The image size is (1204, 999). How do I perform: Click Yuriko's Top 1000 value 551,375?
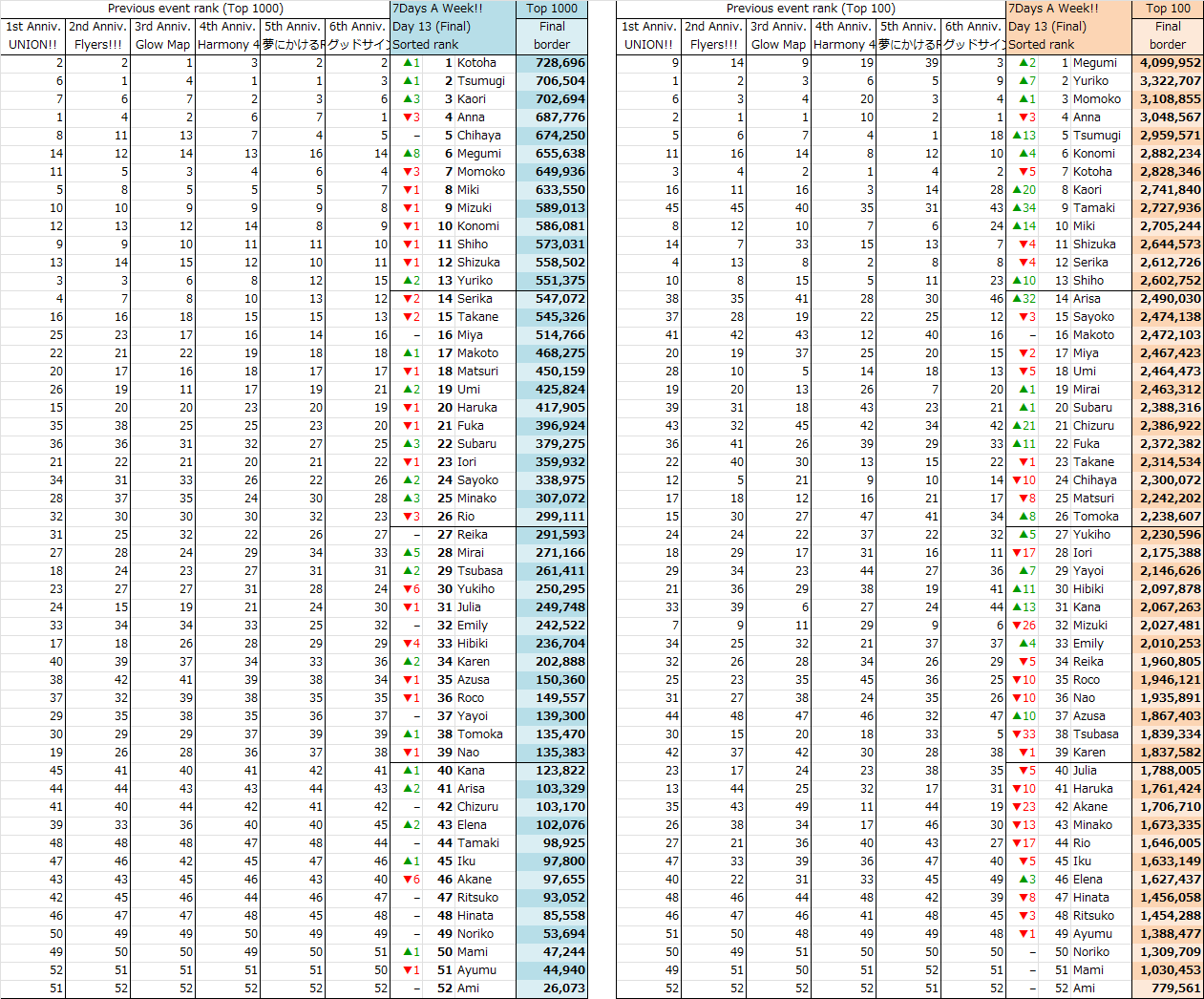[x=552, y=281]
